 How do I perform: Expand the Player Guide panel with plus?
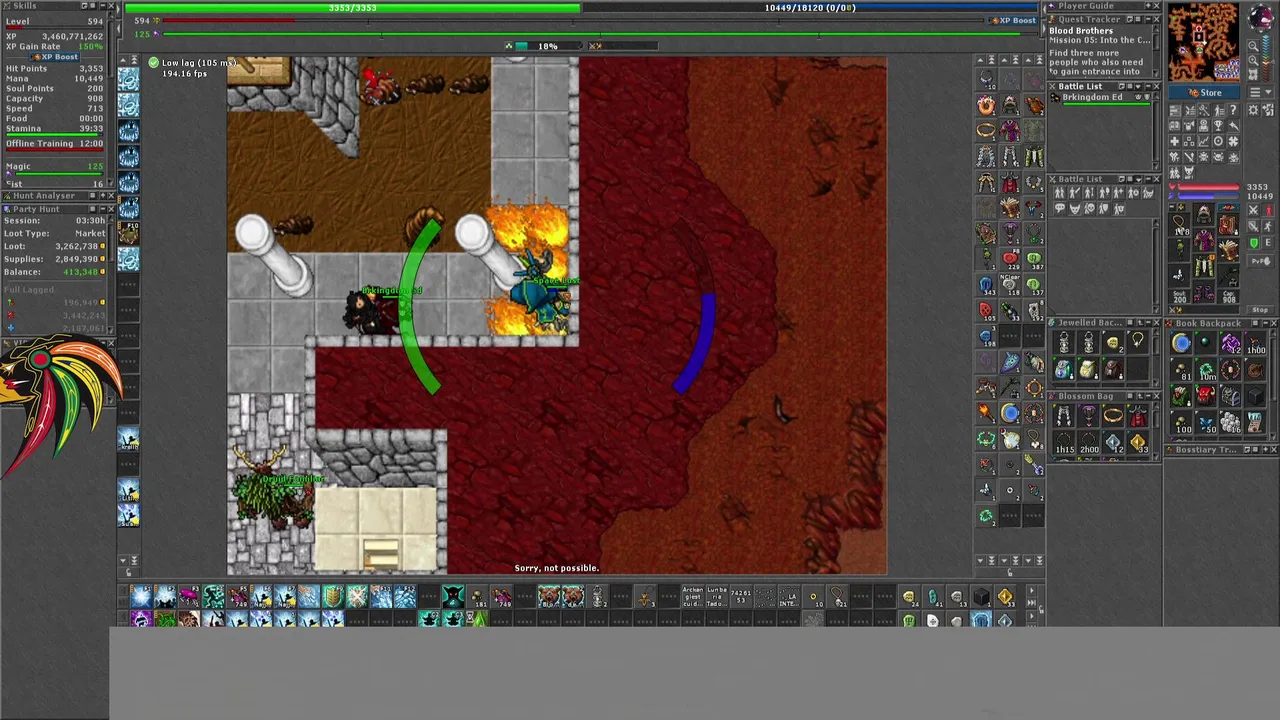click(x=1148, y=6)
